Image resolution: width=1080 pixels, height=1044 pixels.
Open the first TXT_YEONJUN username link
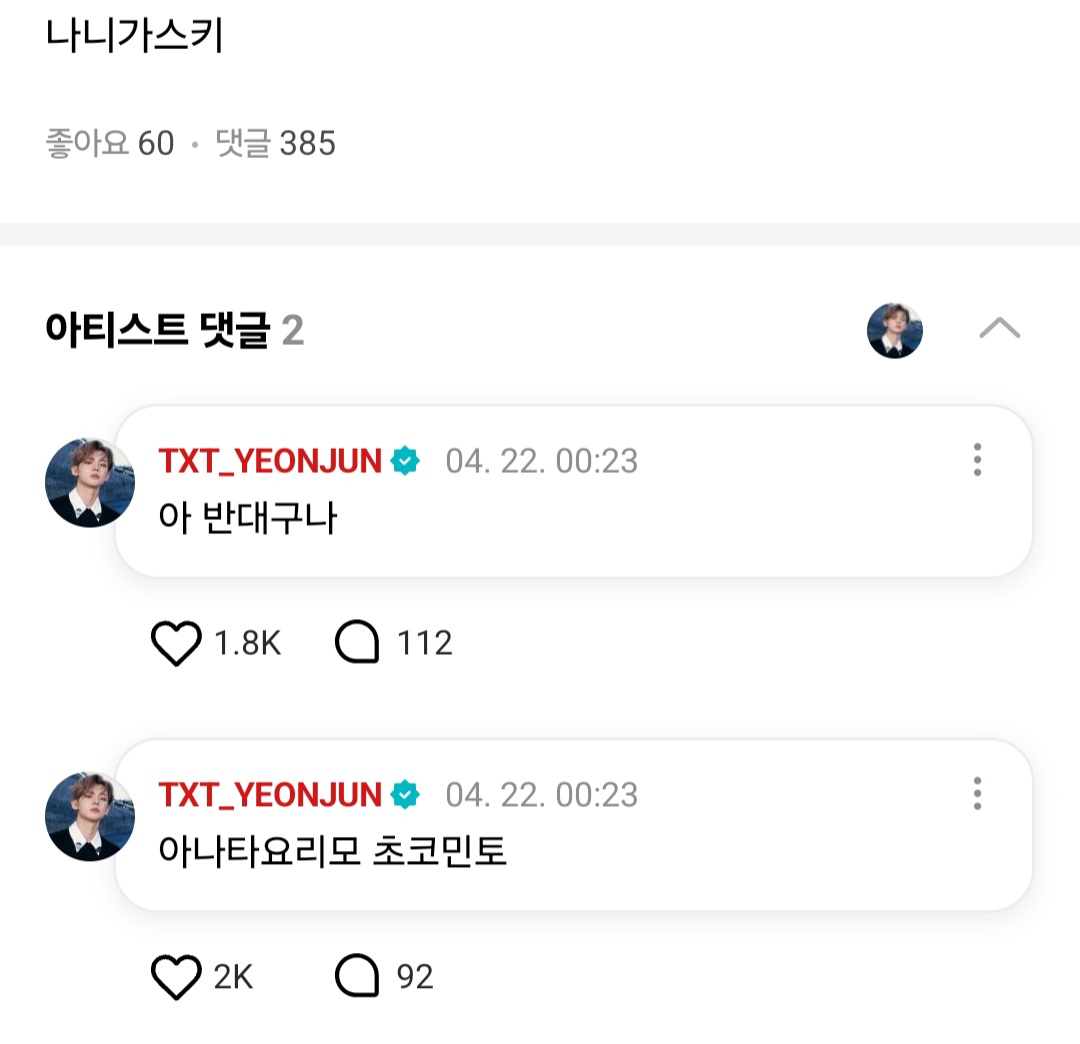[x=270, y=461]
